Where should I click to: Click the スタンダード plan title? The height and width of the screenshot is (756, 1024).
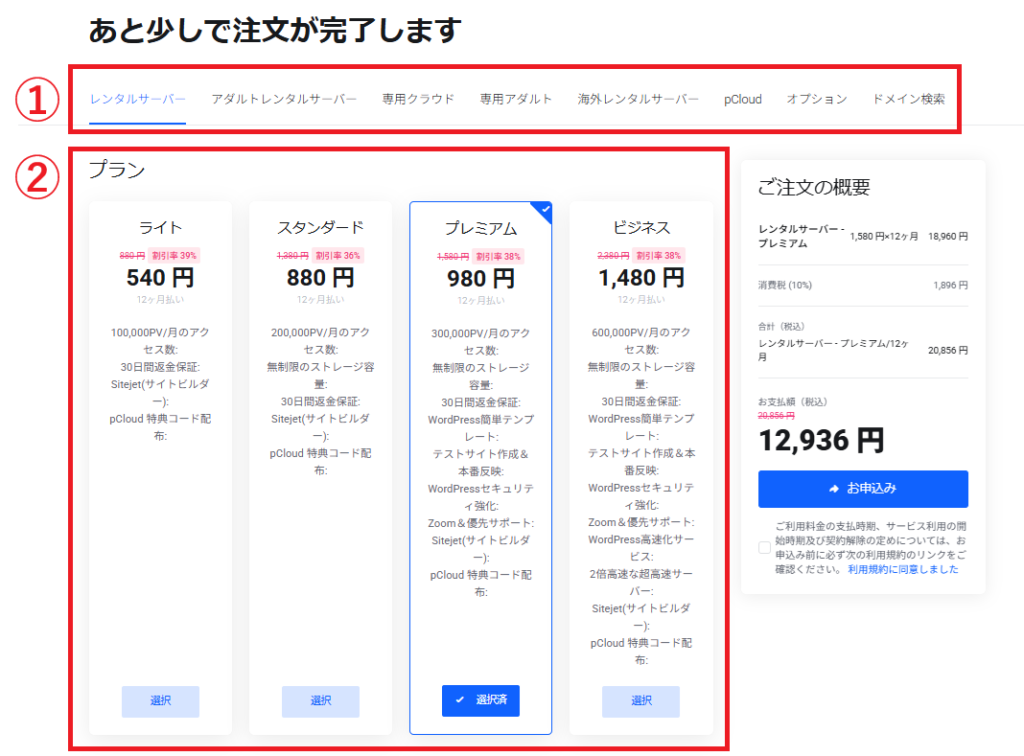click(x=320, y=227)
